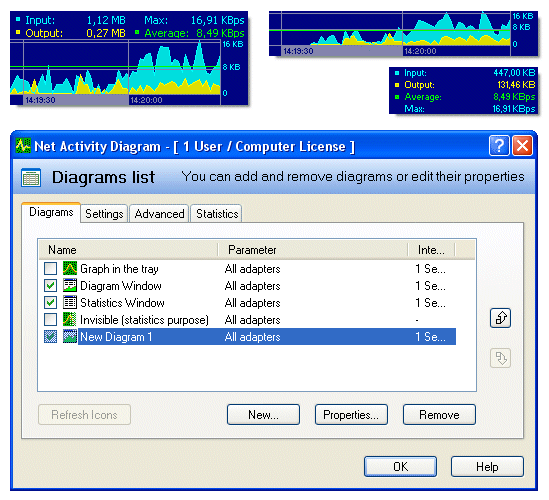Screen dimensions: 549x500
Task: Click the New Diagram 1 icon
Action: point(70,336)
